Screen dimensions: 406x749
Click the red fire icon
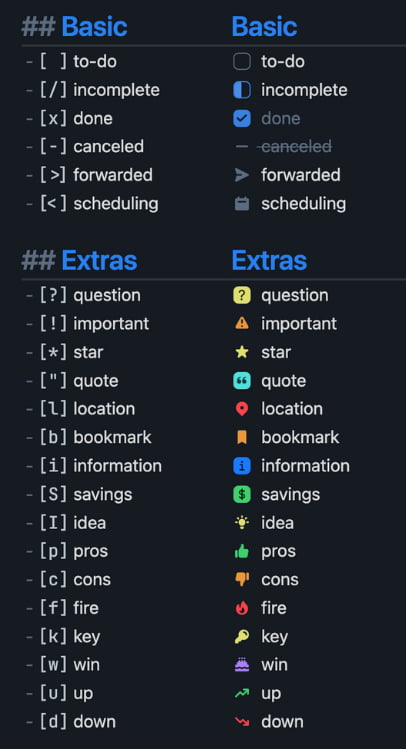pyautogui.click(x=242, y=608)
